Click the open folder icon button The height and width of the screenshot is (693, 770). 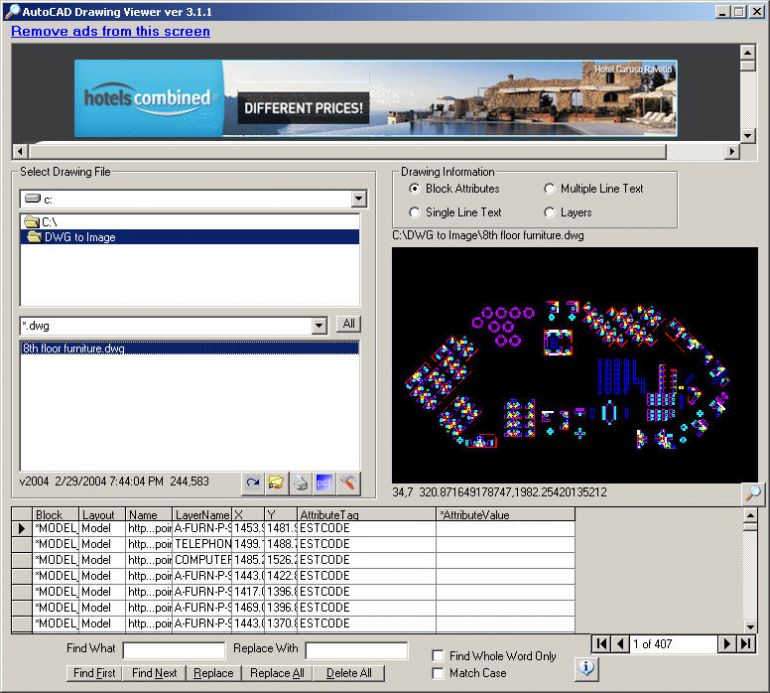276,483
